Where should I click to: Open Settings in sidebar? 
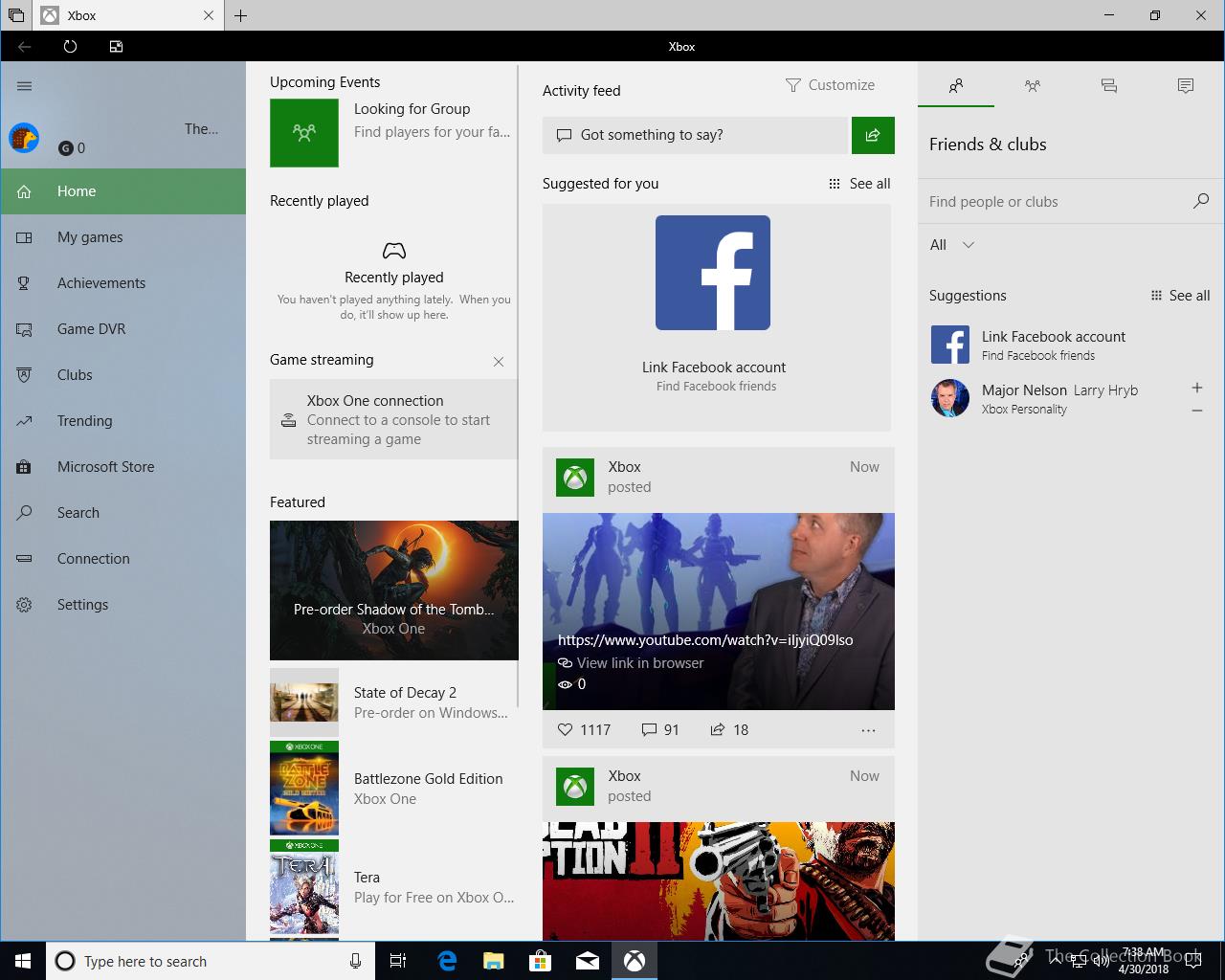point(122,605)
